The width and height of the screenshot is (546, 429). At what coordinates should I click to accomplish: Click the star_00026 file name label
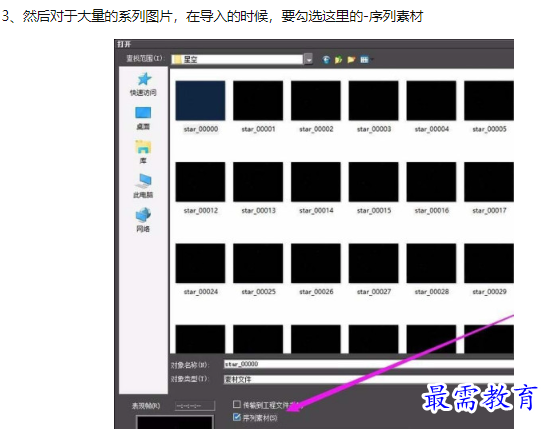tap(316, 292)
